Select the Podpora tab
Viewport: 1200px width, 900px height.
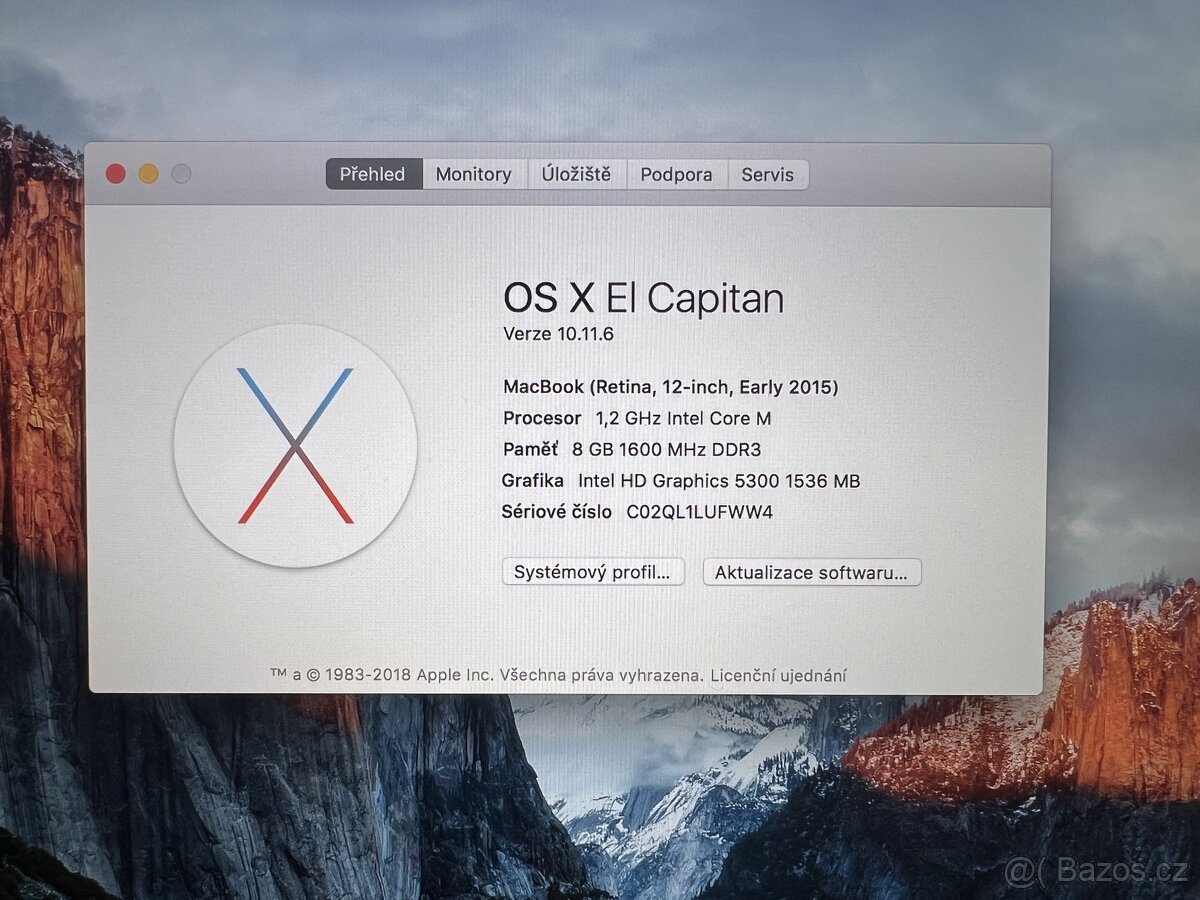click(676, 174)
